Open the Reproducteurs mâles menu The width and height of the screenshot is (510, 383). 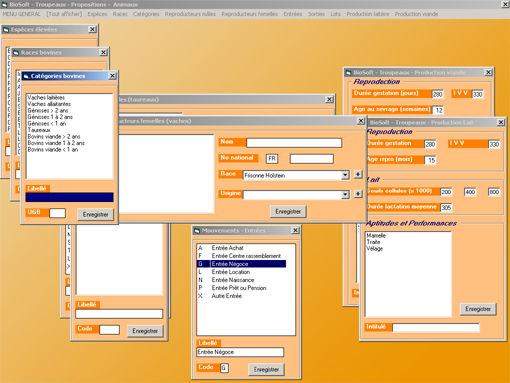pyautogui.click(x=190, y=14)
